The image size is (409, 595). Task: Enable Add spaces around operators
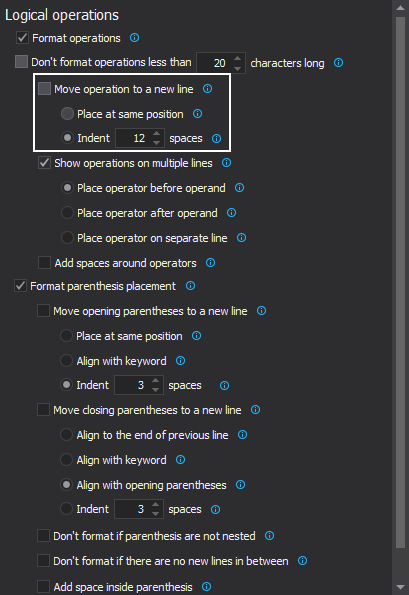click(44, 263)
